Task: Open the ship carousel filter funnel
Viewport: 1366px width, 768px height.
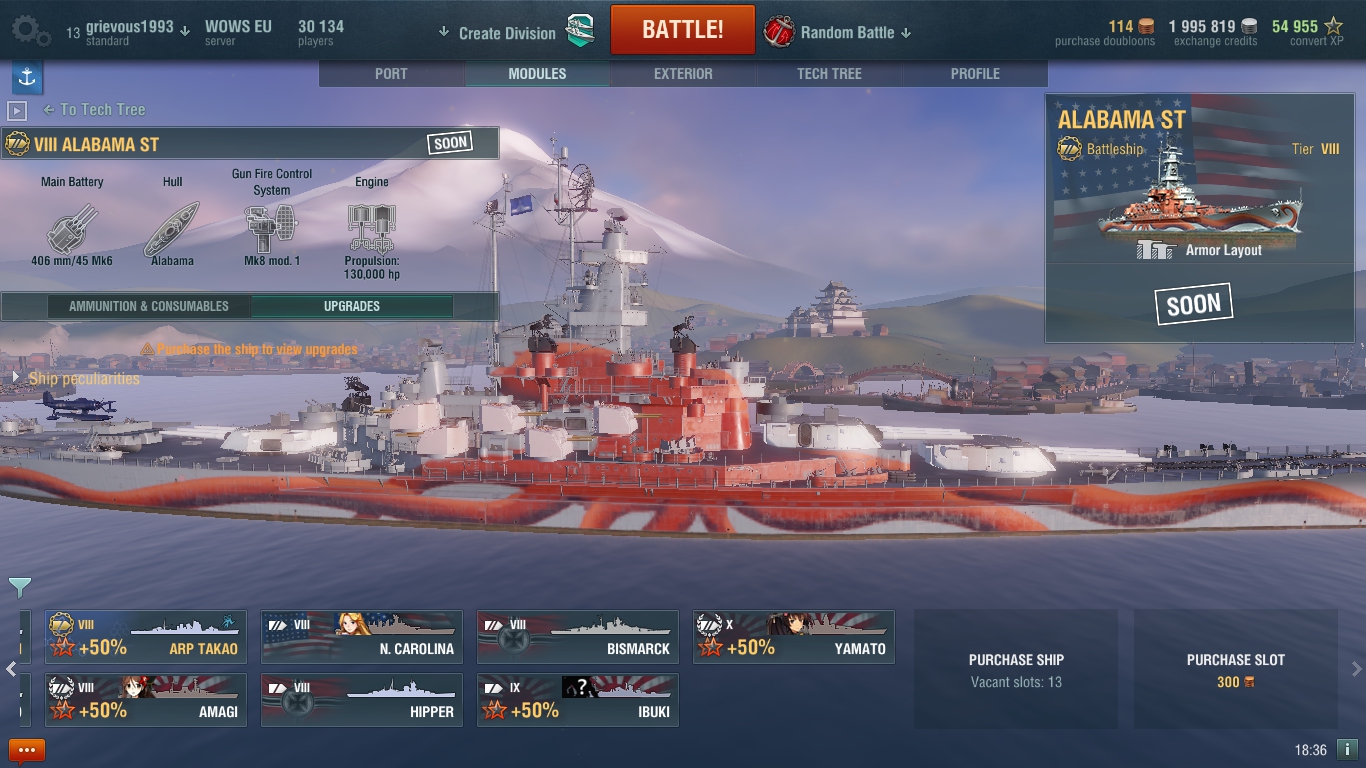Action: pyautogui.click(x=20, y=587)
